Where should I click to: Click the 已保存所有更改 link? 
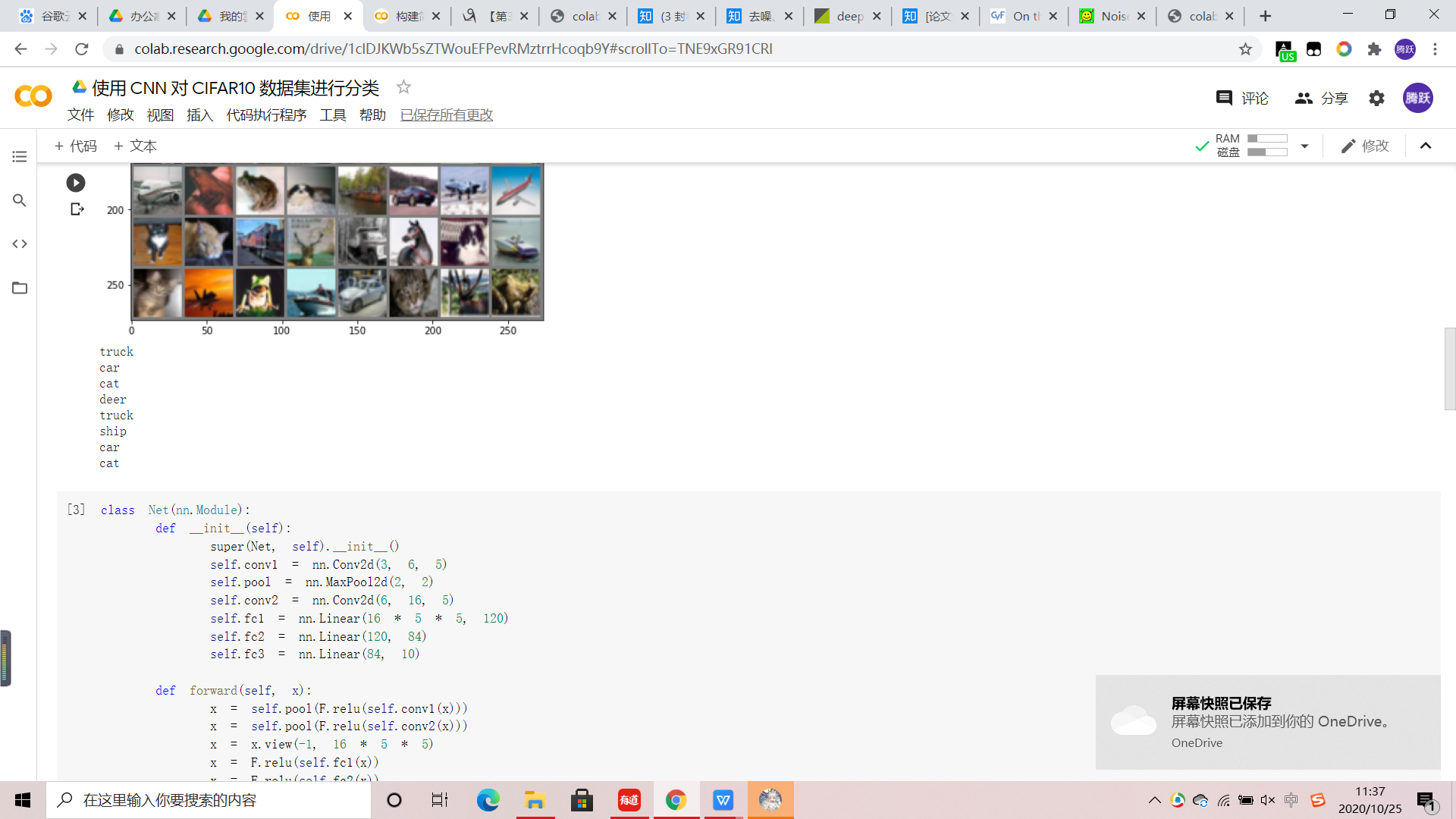[x=446, y=115]
